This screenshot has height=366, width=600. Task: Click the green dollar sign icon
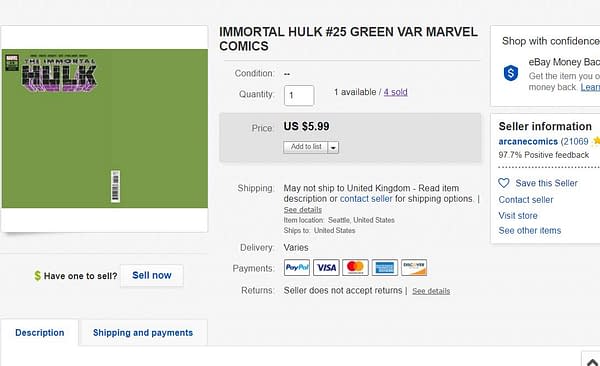pyautogui.click(x=38, y=276)
